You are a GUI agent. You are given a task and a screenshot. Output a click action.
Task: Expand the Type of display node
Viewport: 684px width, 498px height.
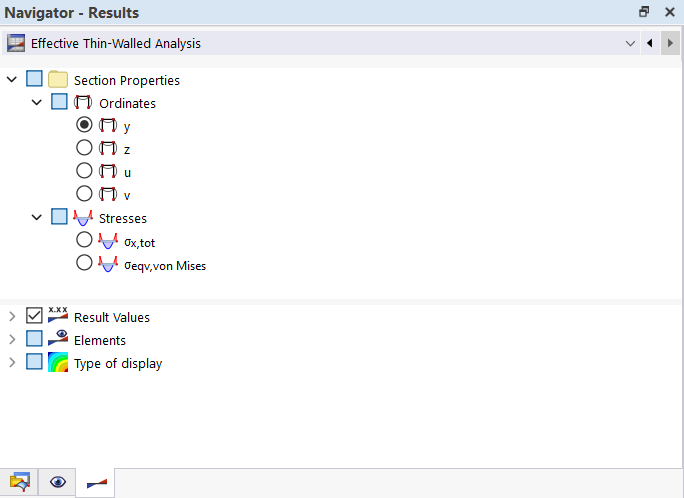(x=12, y=362)
